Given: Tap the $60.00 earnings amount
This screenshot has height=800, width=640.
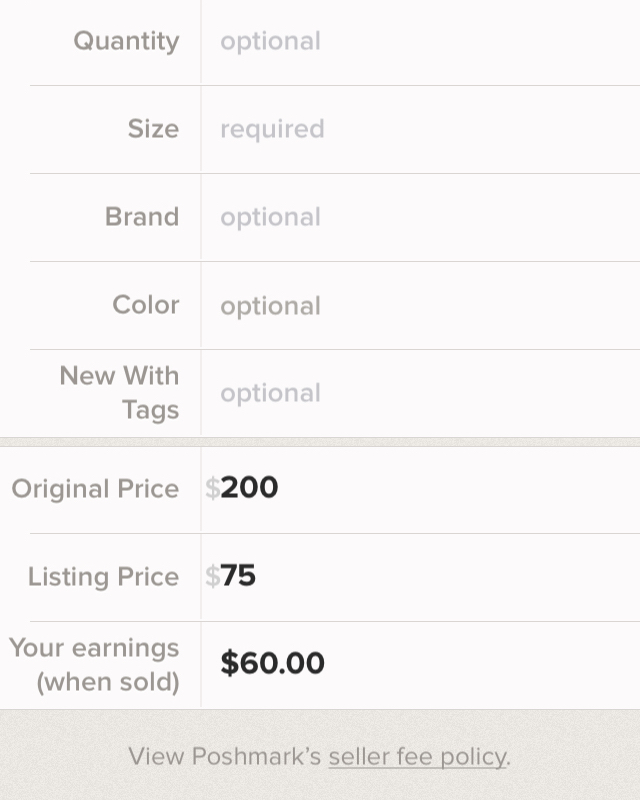Looking at the screenshot, I should pos(272,664).
